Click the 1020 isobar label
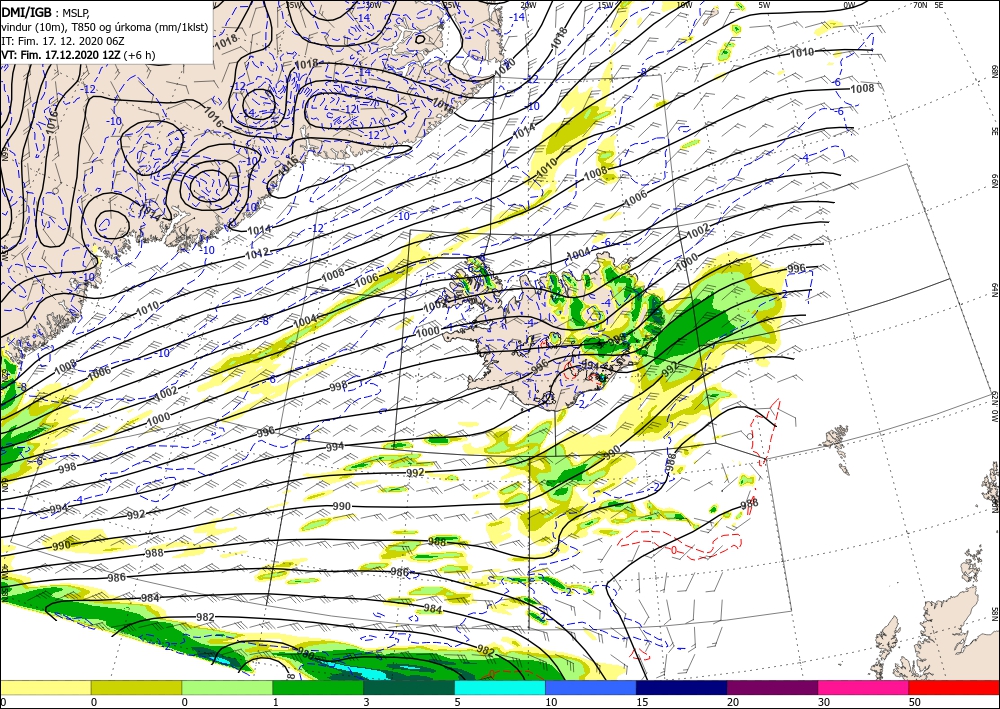1000x709 pixels. coord(506,67)
